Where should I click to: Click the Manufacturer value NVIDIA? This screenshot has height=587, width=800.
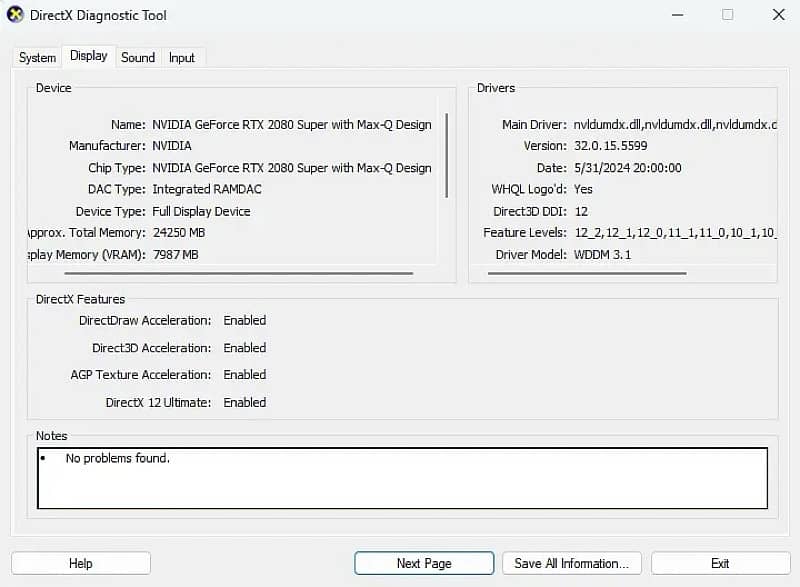[x=172, y=146]
